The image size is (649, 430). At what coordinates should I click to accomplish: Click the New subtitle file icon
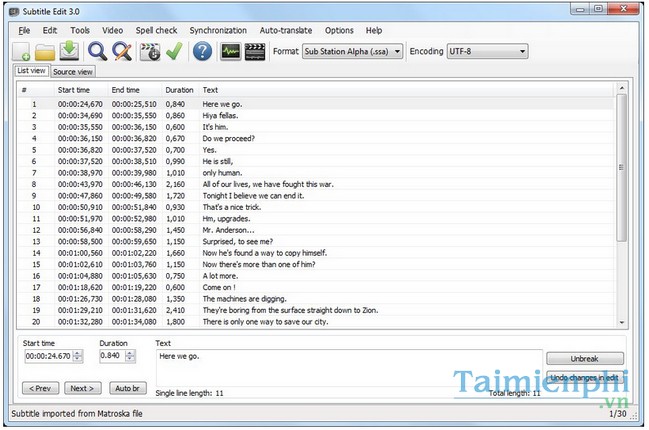tap(21, 51)
